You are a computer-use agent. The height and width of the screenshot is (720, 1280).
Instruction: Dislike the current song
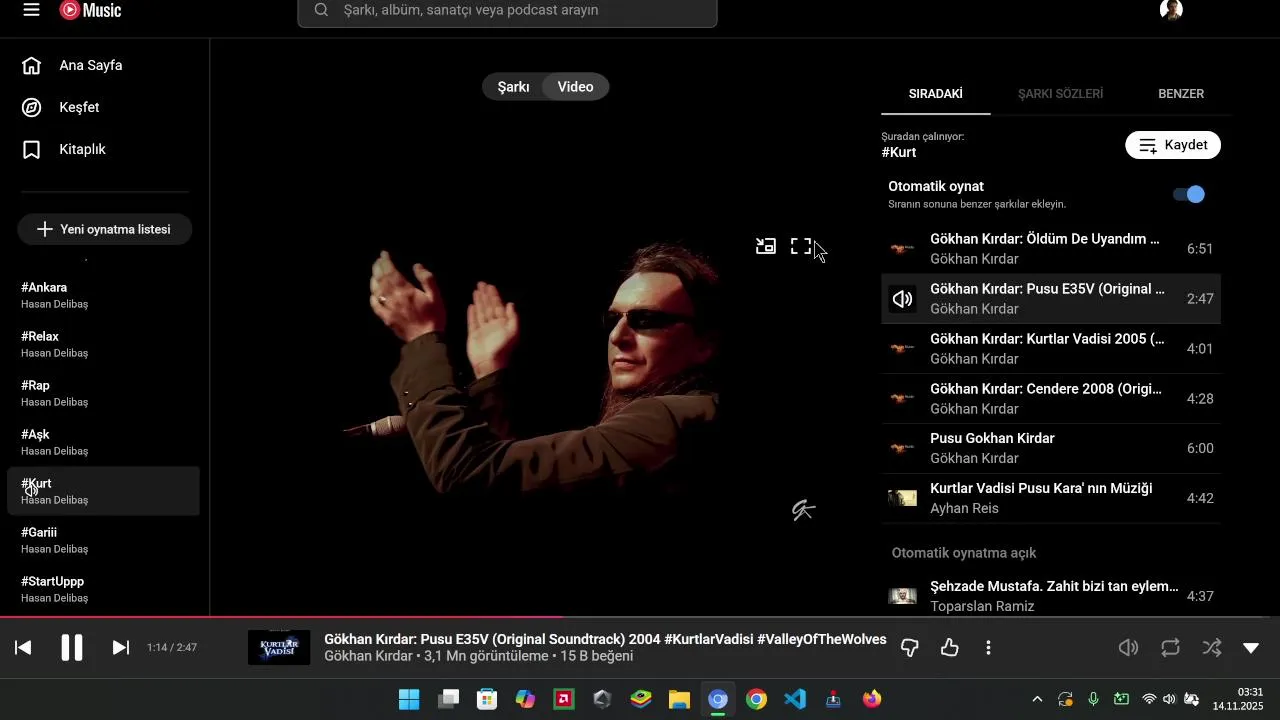(910, 648)
